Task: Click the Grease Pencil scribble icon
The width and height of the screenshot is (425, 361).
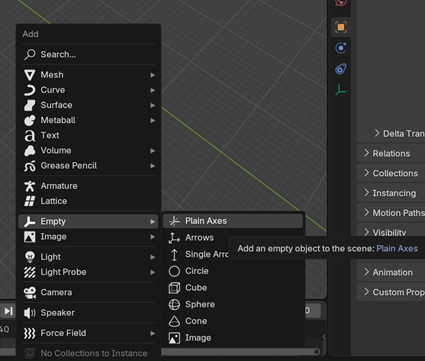Action: (30, 166)
